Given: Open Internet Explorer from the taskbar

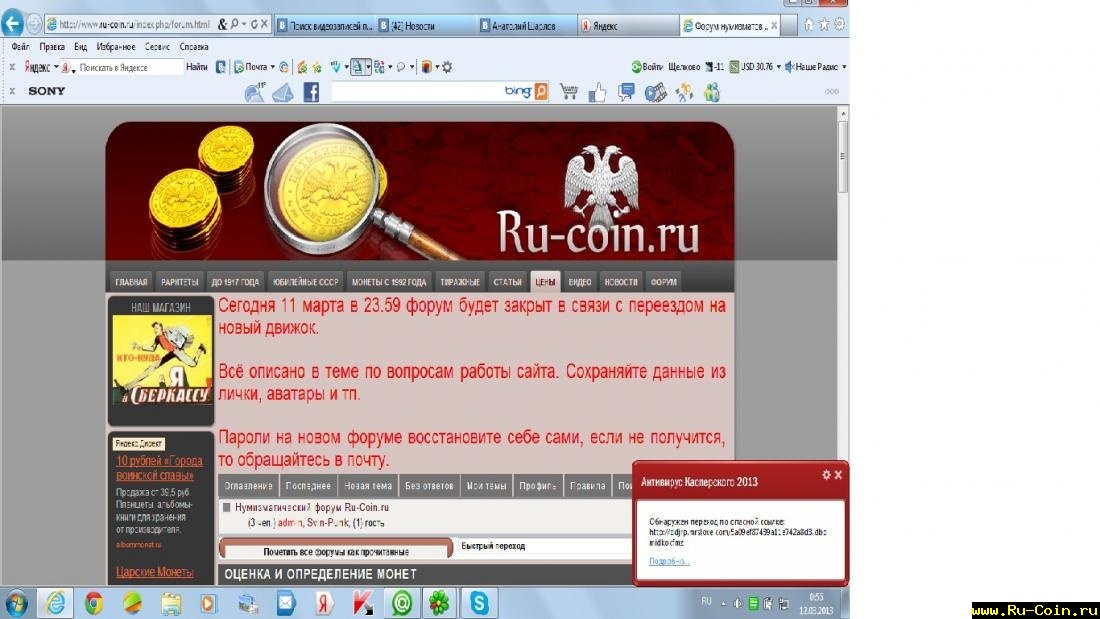Looking at the screenshot, I should [55, 603].
